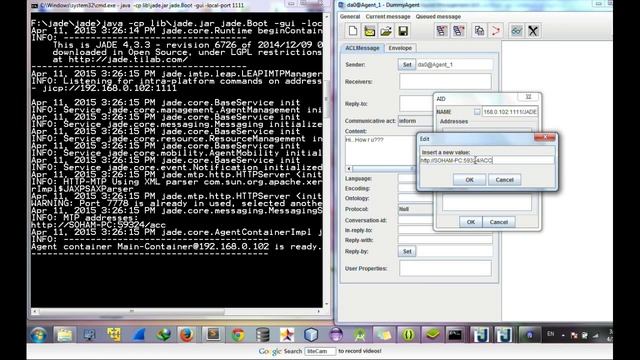This screenshot has width=640, height=360.
Task: Click the User Properties field
Action: [445, 268]
